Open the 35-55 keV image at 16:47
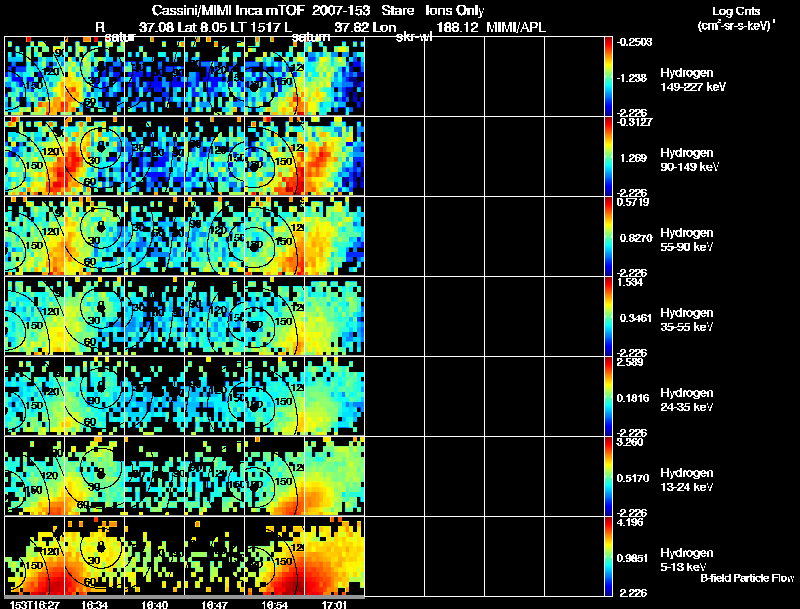Screen dimensions: 800x609 (x=214, y=316)
